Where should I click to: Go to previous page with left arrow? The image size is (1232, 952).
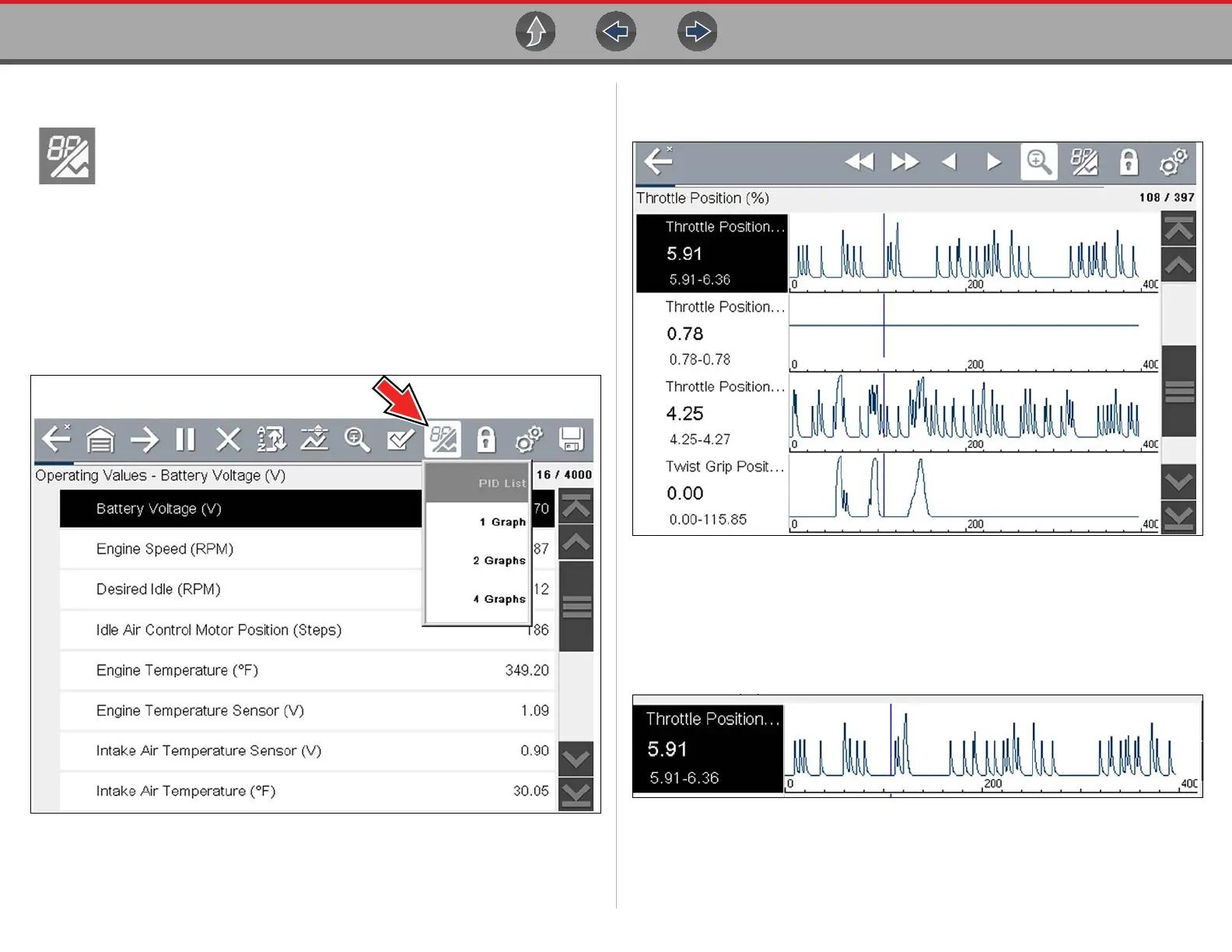coord(616,32)
